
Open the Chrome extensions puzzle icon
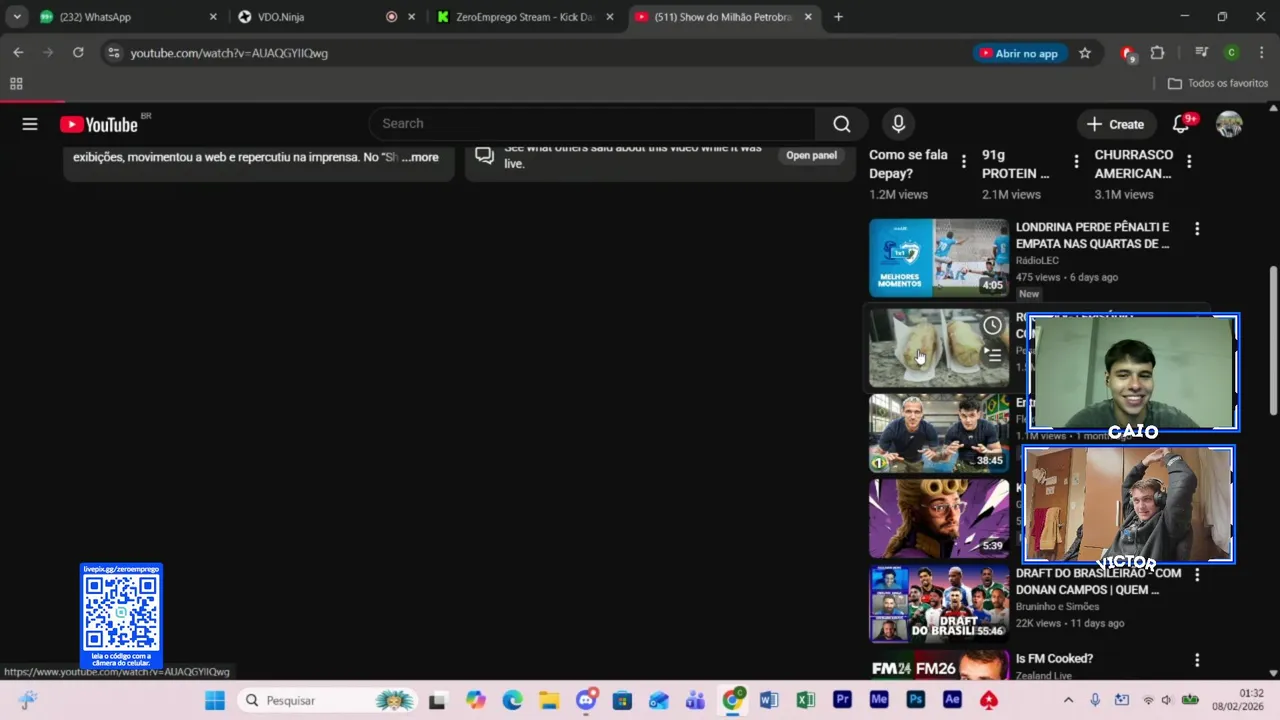pos(1158,53)
